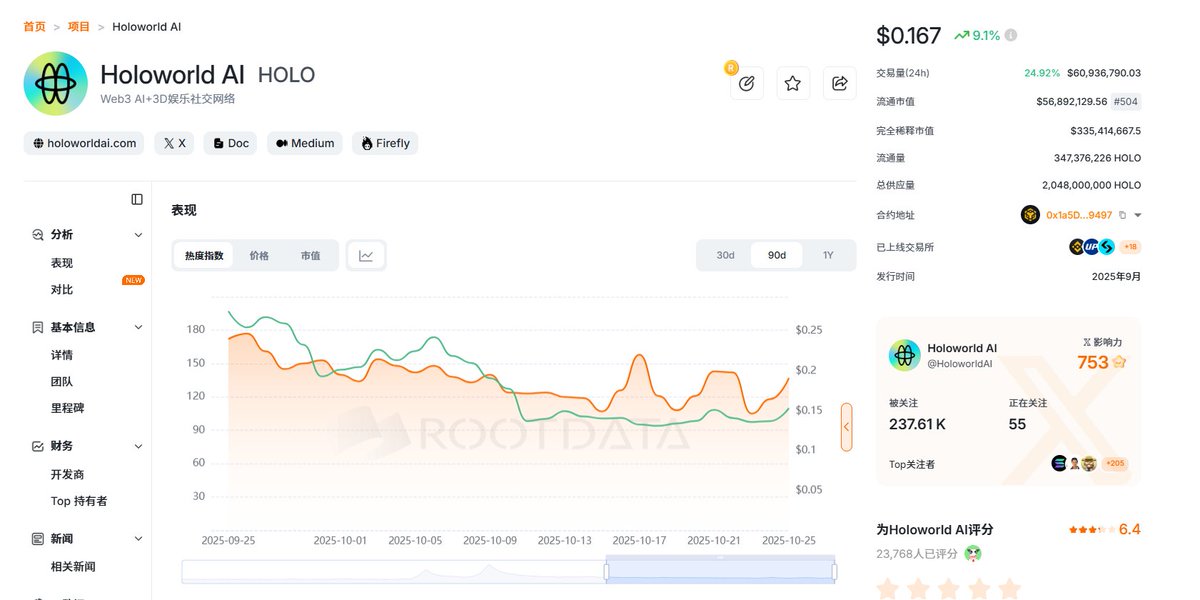1200x600 pixels.
Task: Click the info icon beside 9.1%
Action: tap(1011, 36)
